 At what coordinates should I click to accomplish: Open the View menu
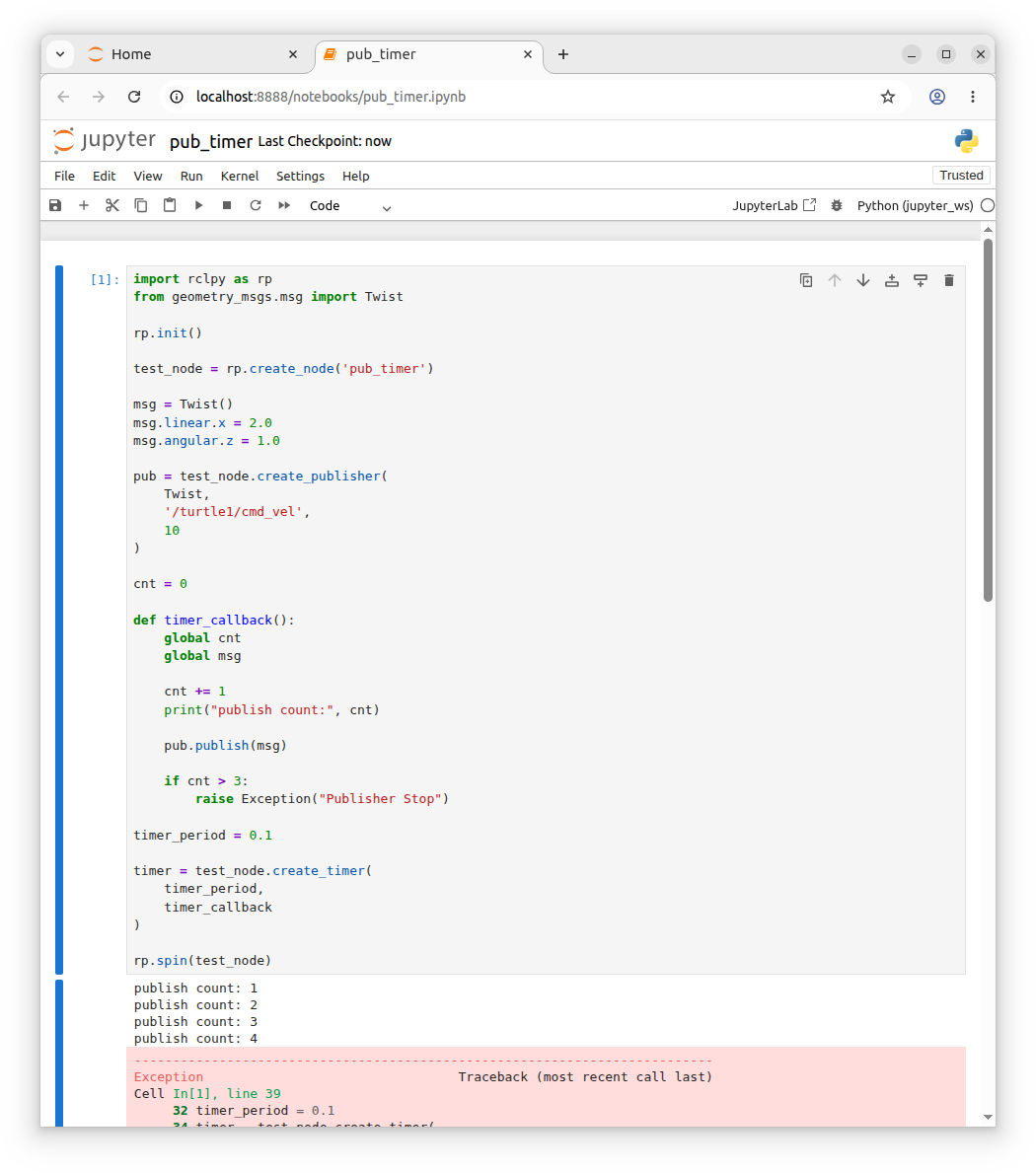click(147, 176)
